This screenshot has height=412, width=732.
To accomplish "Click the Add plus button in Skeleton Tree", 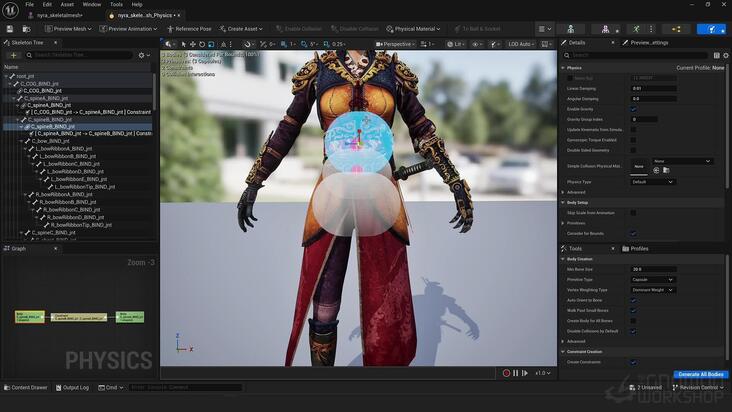I will 14,55.
